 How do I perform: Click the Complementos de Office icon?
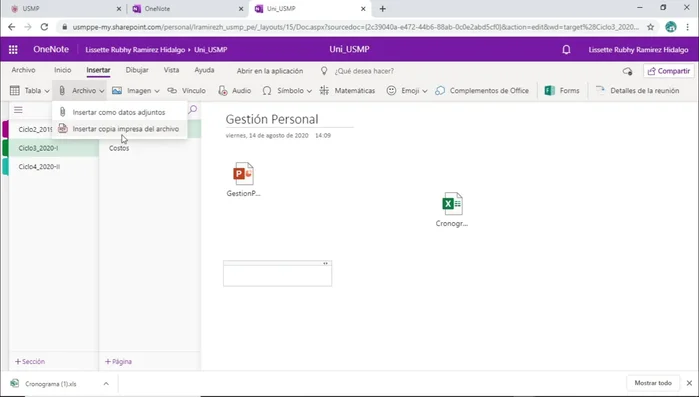(440, 90)
